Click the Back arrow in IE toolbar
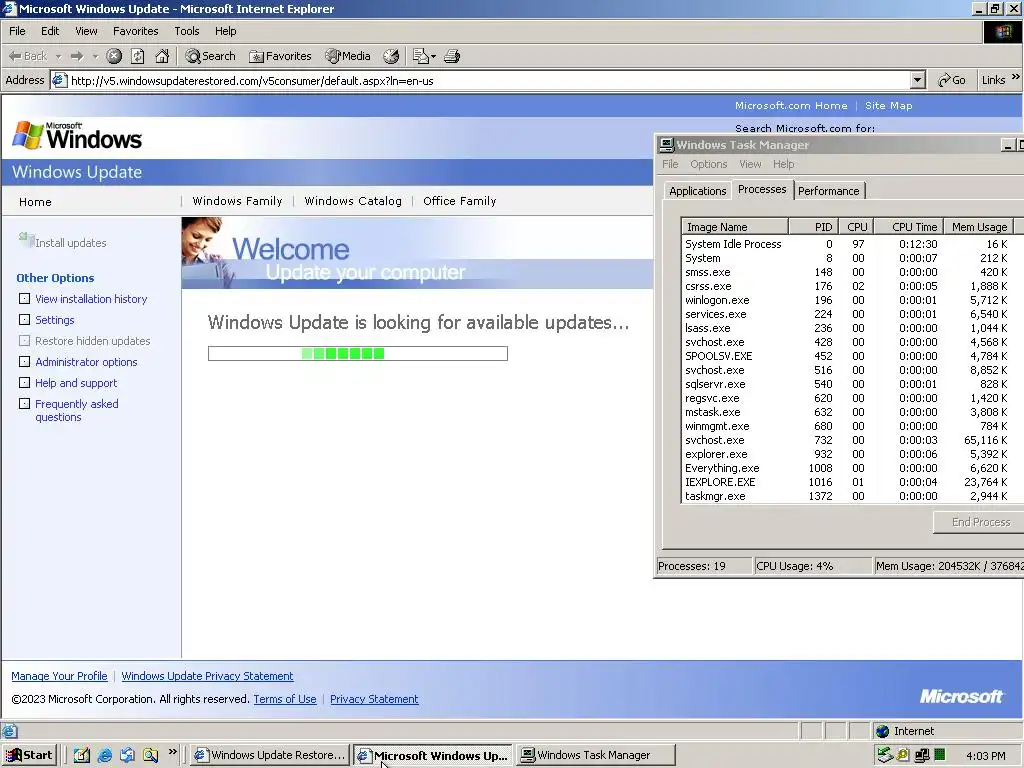The width and height of the screenshot is (1024, 768). point(27,56)
